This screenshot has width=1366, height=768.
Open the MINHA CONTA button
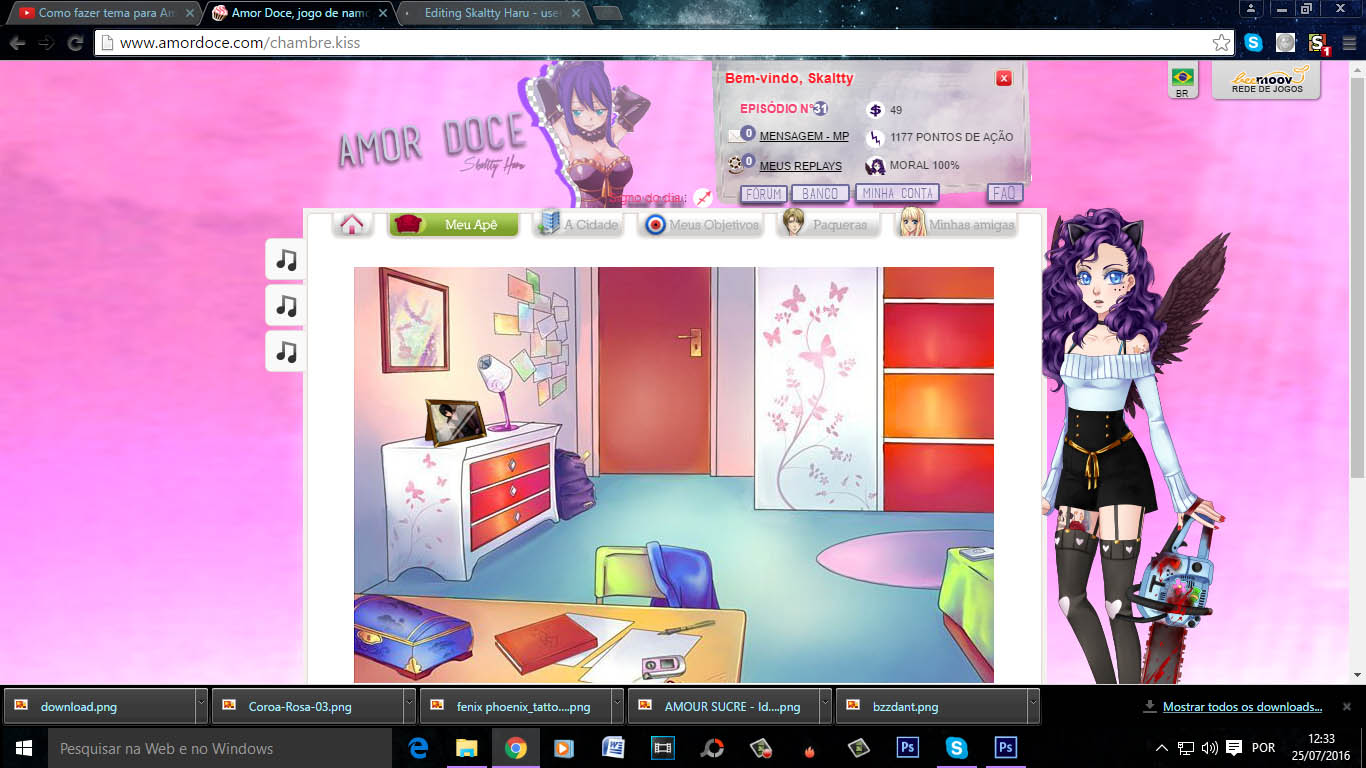[x=897, y=194]
